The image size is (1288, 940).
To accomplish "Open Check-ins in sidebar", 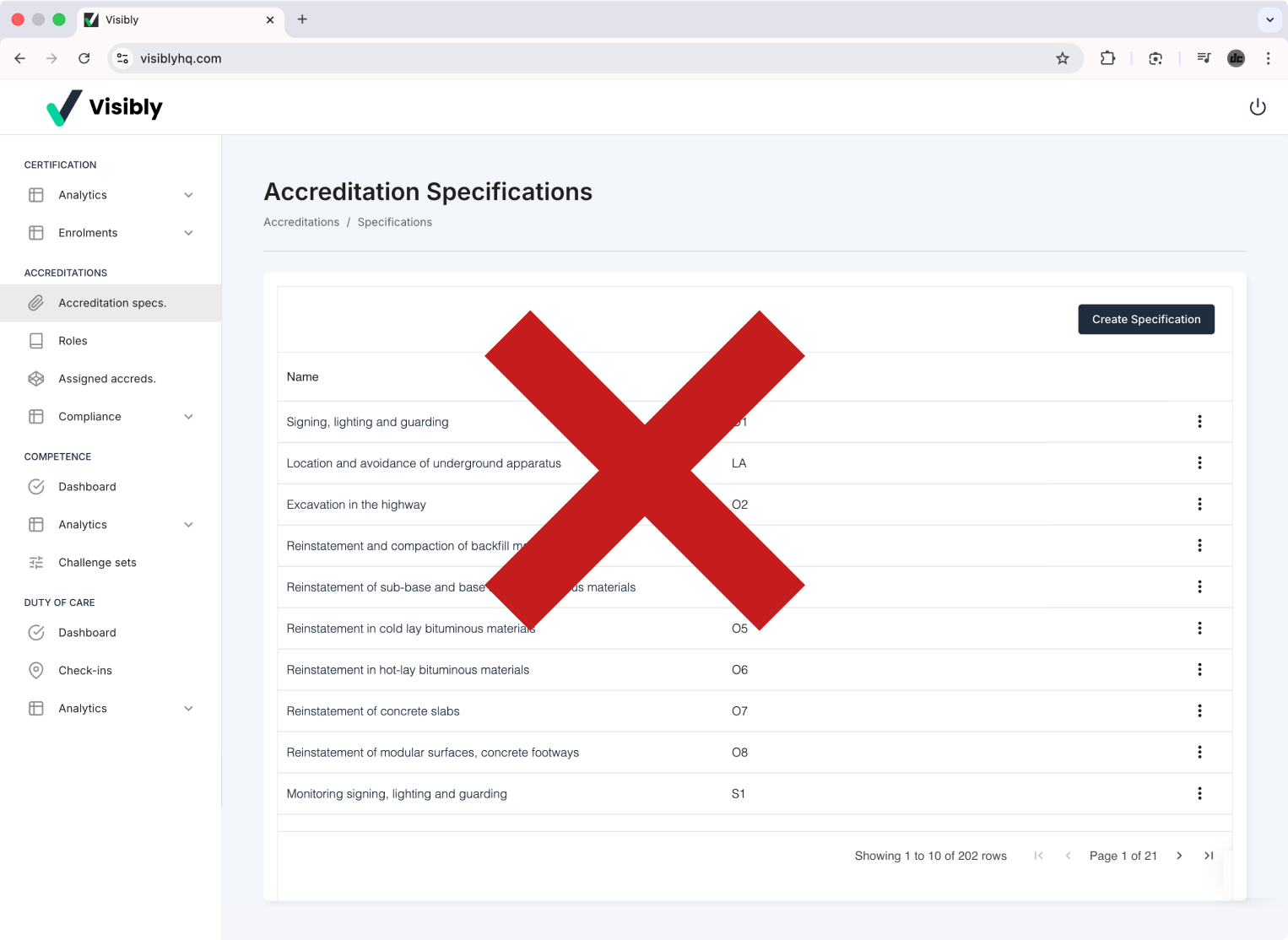I will (111, 671).
